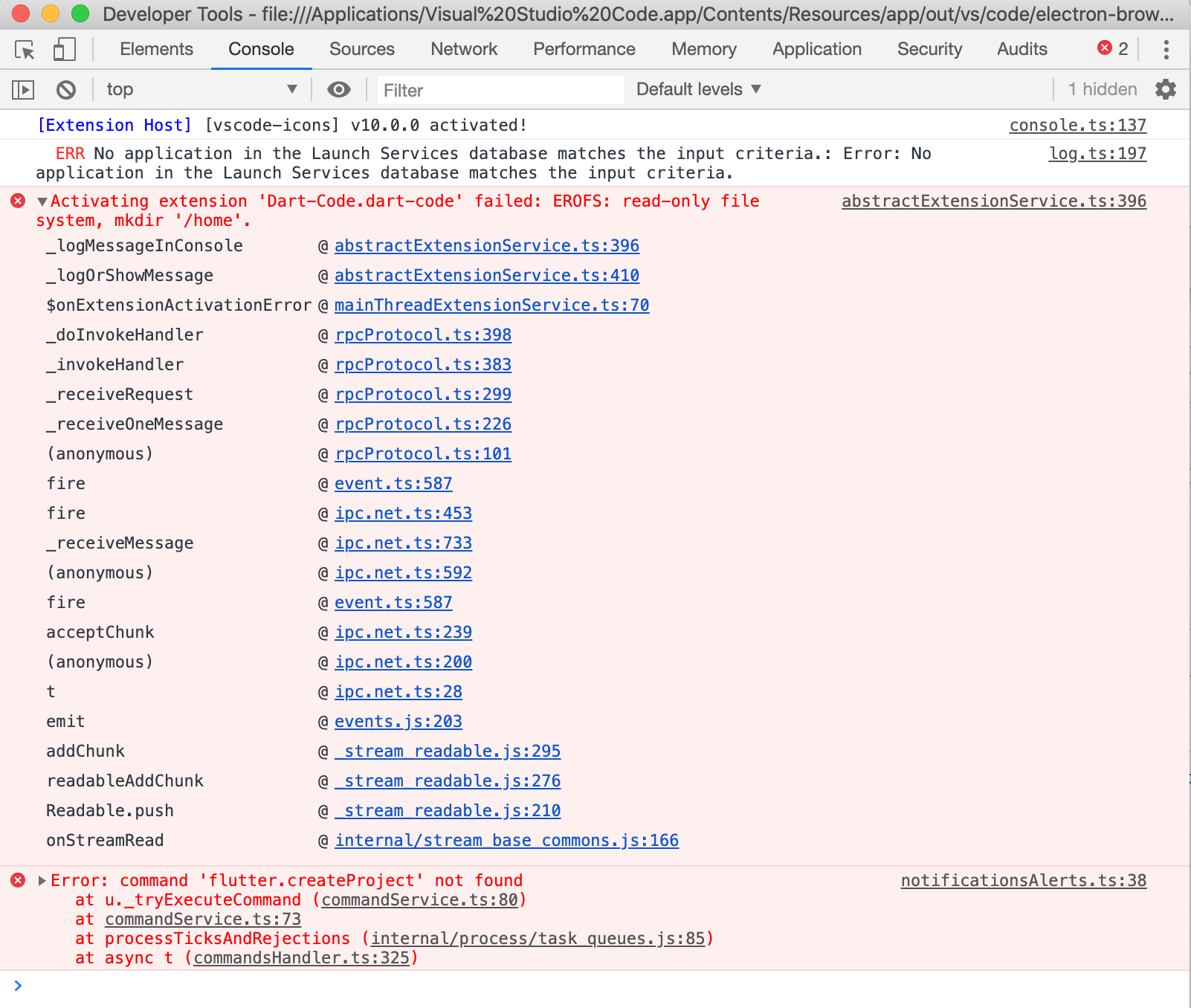The height and width of the screenshot is (1008, 1191).
Task: Switch to the Elements tab
Action: (x=156, y=49)
